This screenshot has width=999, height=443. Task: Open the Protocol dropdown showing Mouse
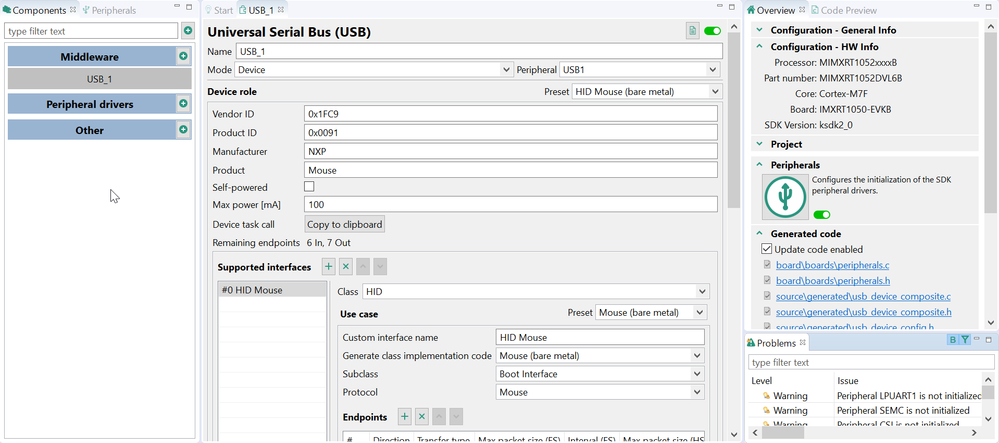pyautogui.click(x=600, y=393)
